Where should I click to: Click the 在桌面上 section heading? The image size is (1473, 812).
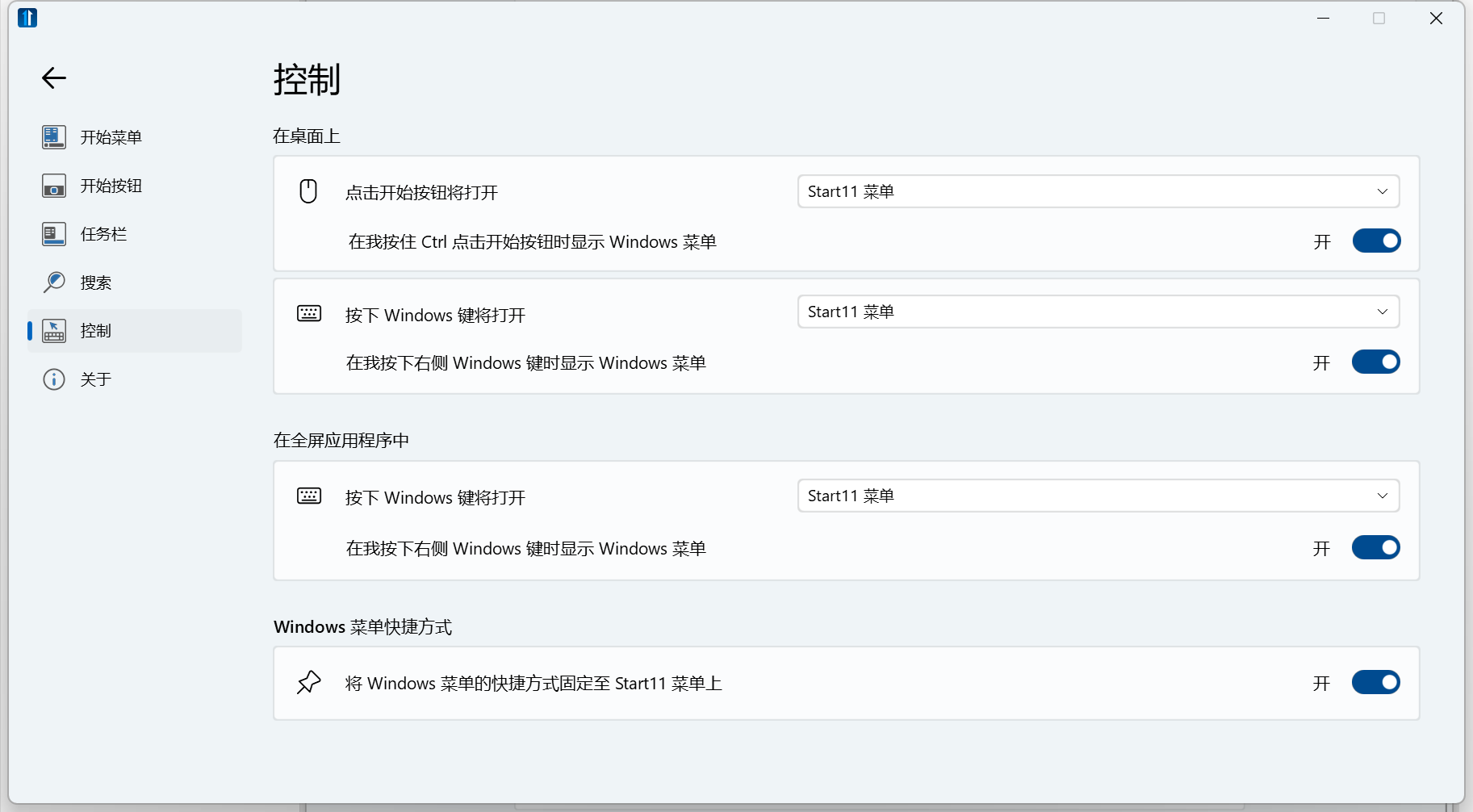307,136
